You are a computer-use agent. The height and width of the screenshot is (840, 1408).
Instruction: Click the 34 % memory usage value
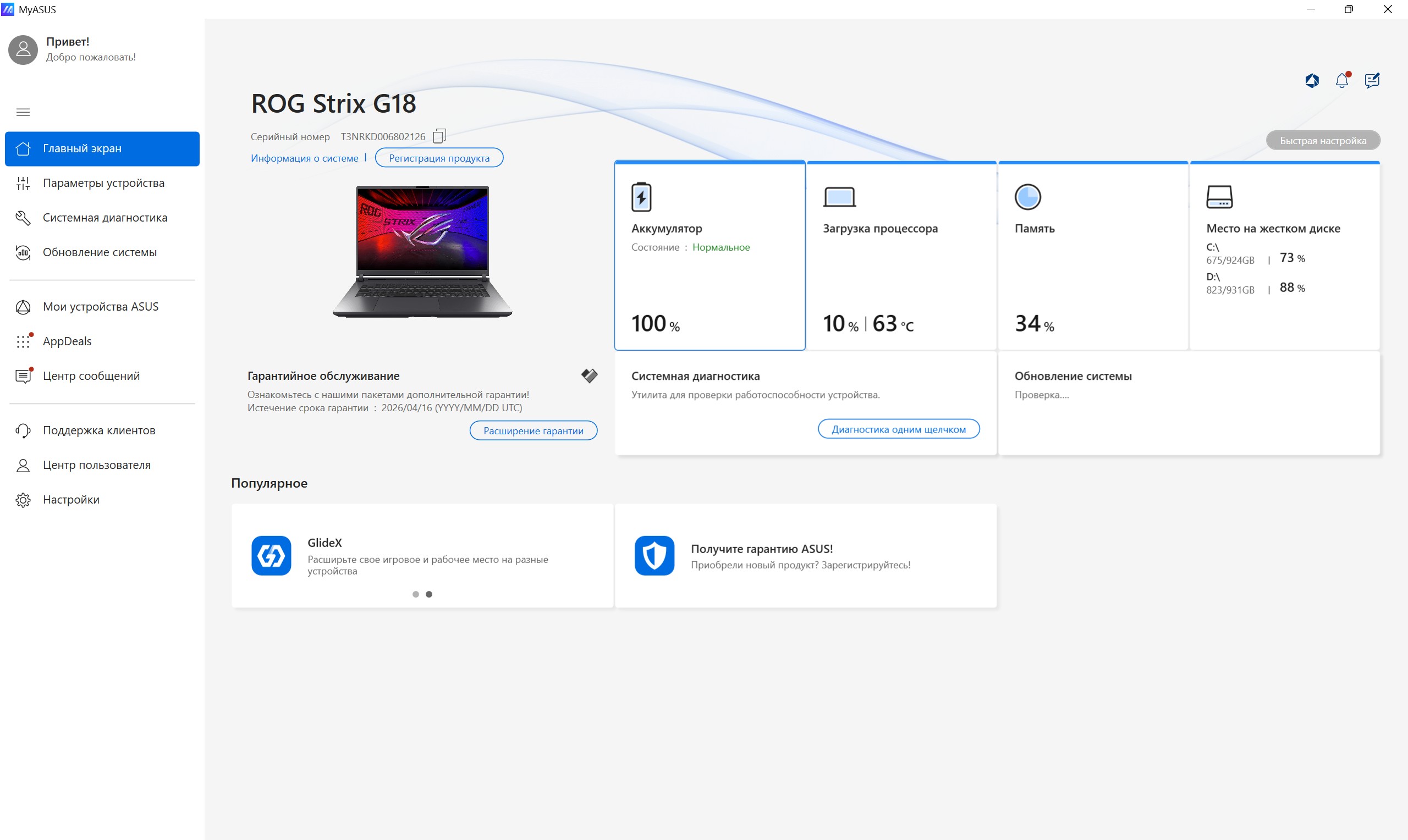pyautogui.click(x=1035, y=324)
